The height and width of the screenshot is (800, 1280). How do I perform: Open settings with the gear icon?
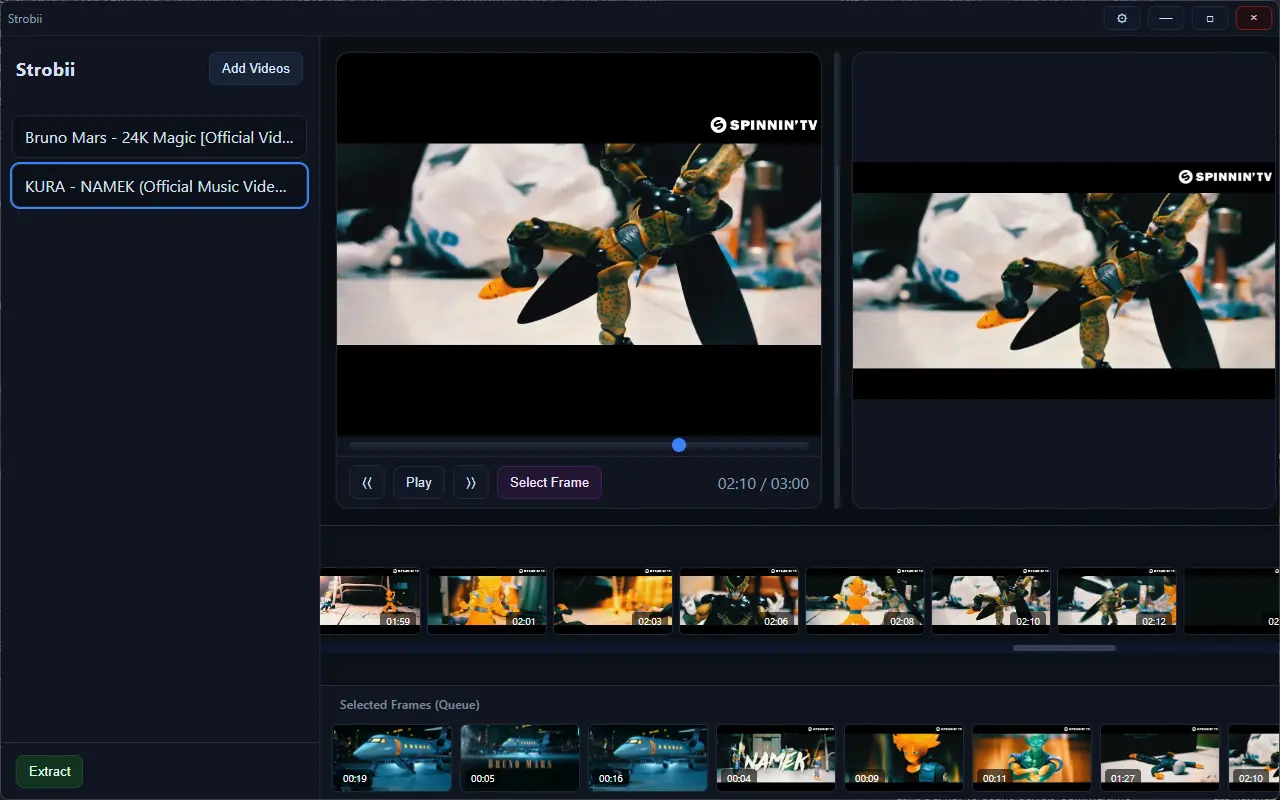coord(1122,18)
